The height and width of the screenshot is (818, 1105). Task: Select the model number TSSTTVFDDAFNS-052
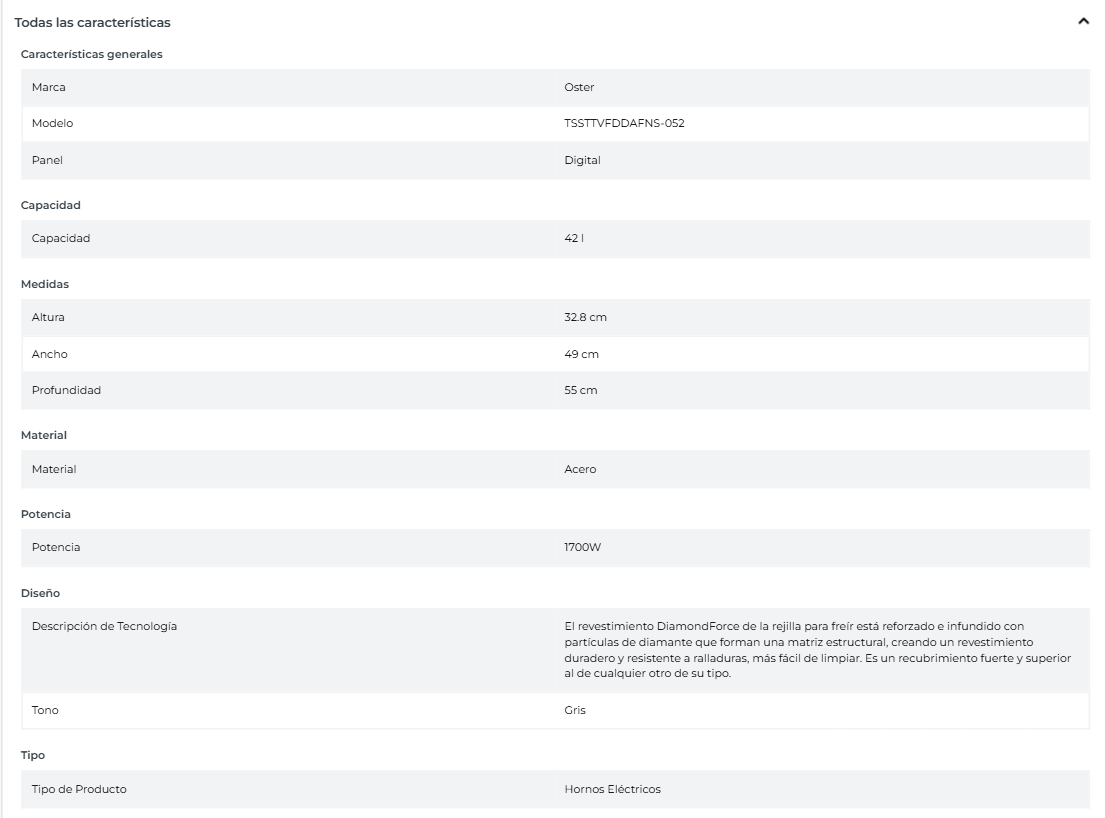[x=624, y=123]
